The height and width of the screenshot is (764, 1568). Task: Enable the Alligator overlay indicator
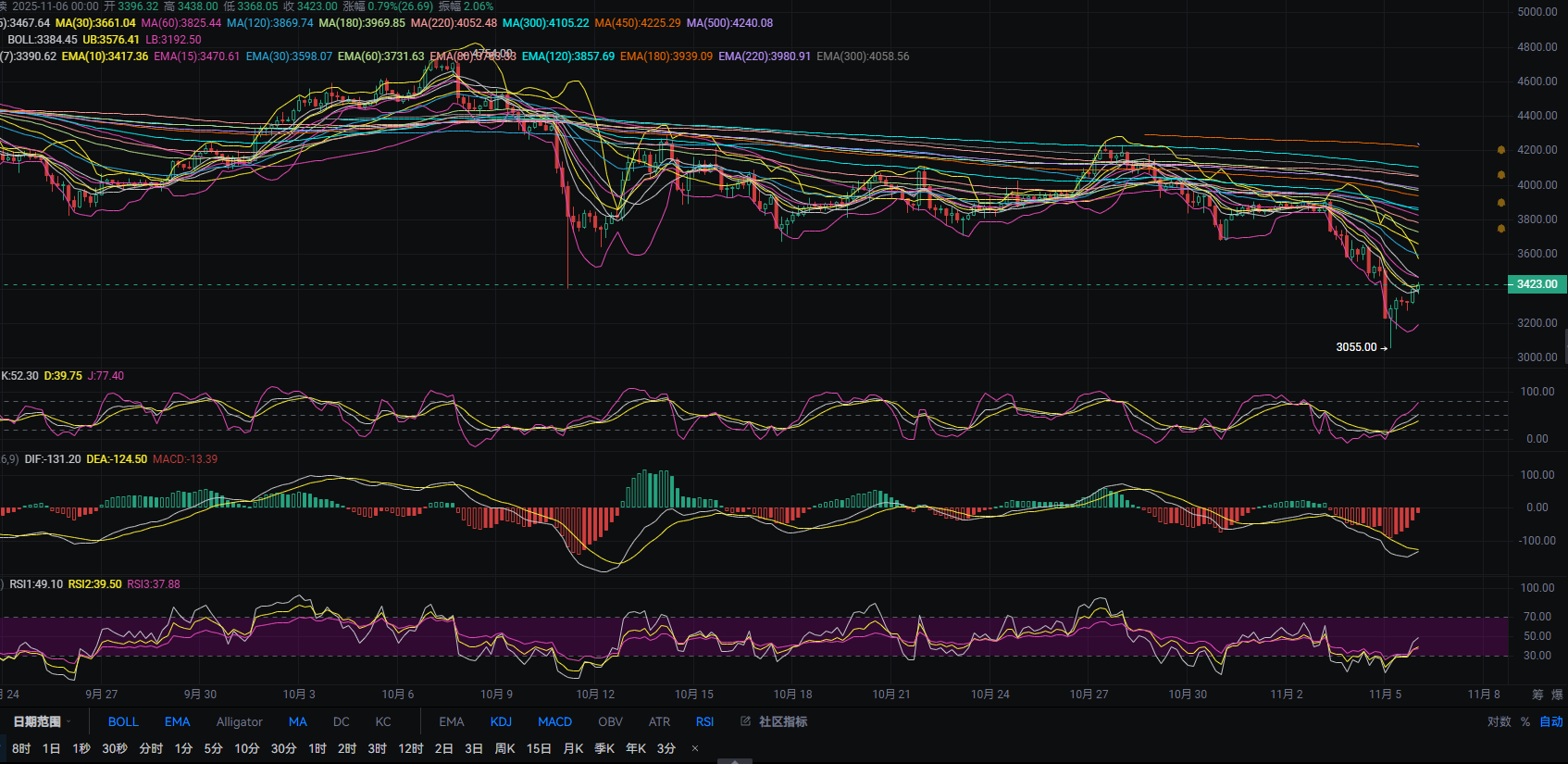(239, 721)
